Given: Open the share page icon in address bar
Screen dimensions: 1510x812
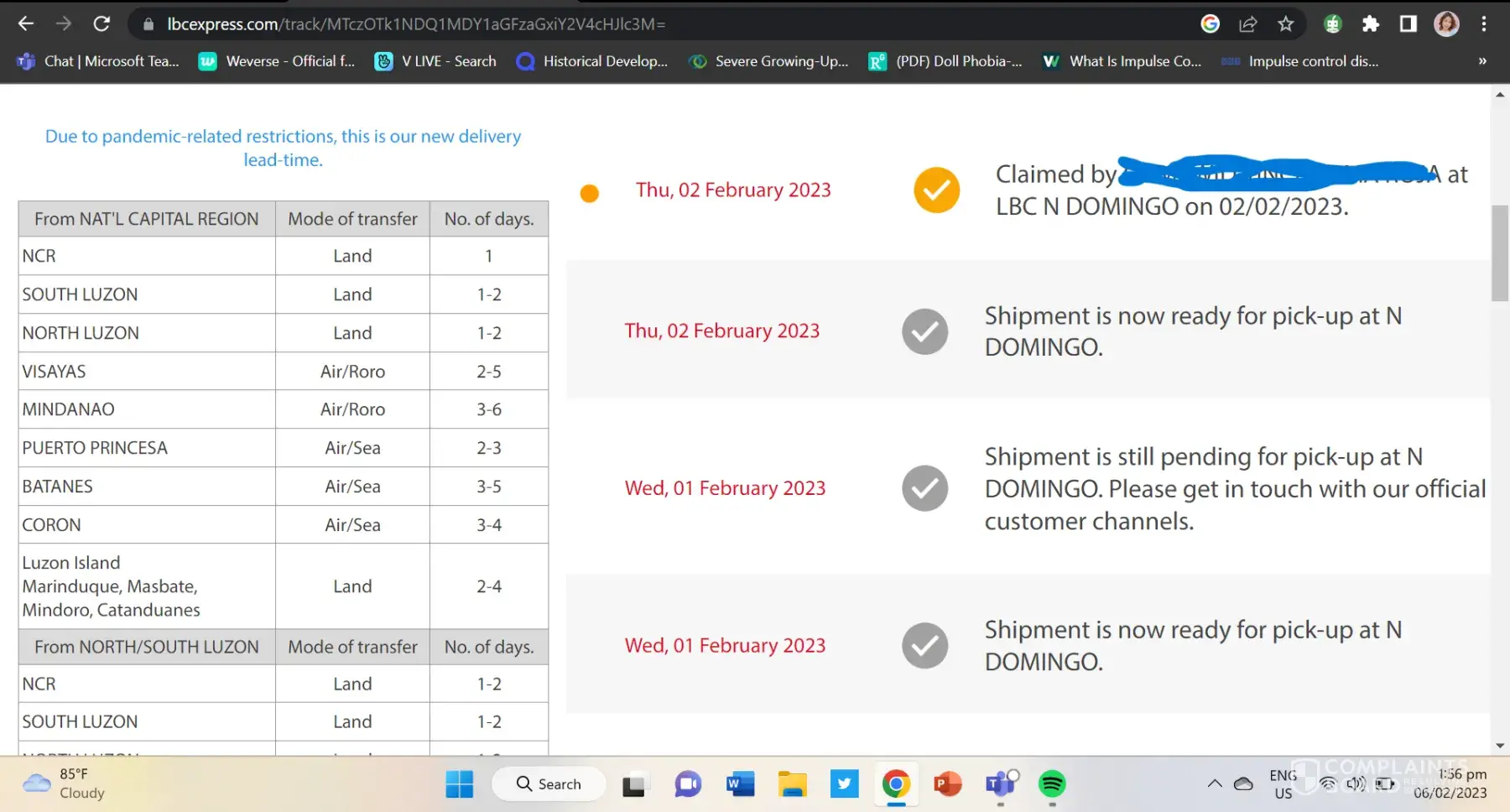Looking at the screenshot, I should point(1247,24).
